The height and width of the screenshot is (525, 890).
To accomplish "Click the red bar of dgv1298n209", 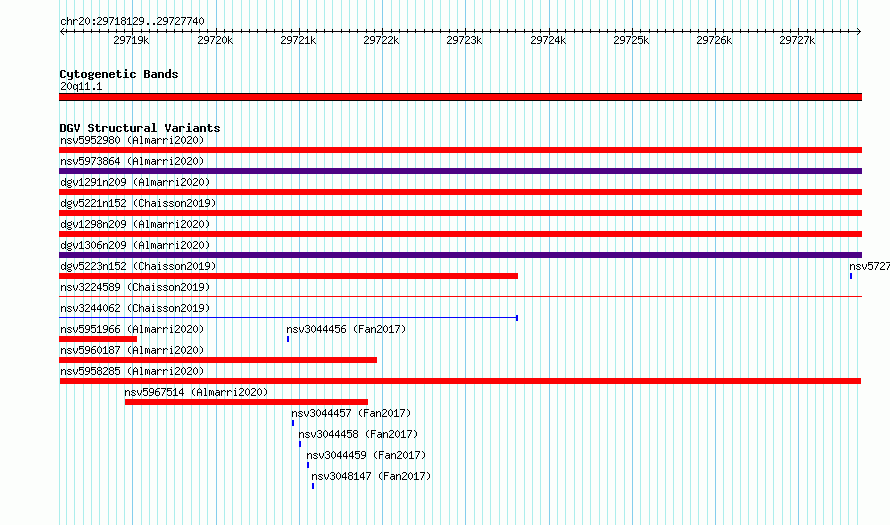I will (460, 234).
